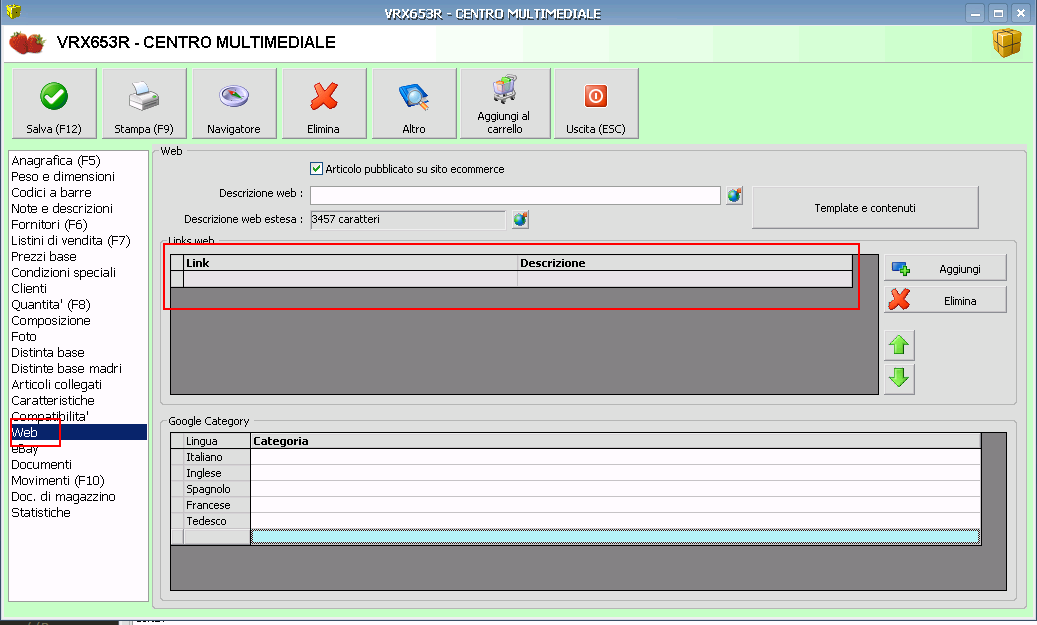1037x625 pixels.
Task: Click the Link column header
Action: (x=351, y=263)
